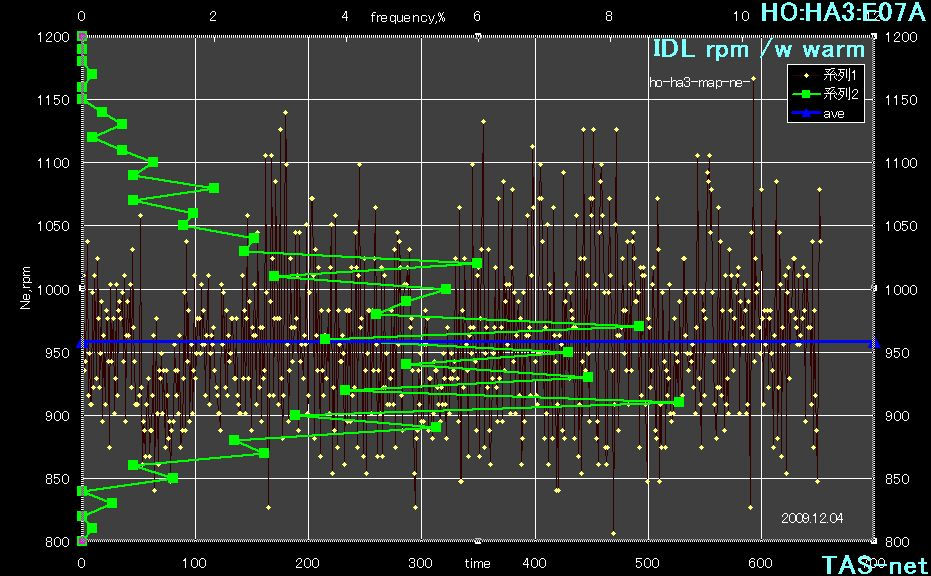Click tick label '600' on time axis
The width and height of the screenshot is (931, 576).
pyautogui.click(x=760, y=563)
